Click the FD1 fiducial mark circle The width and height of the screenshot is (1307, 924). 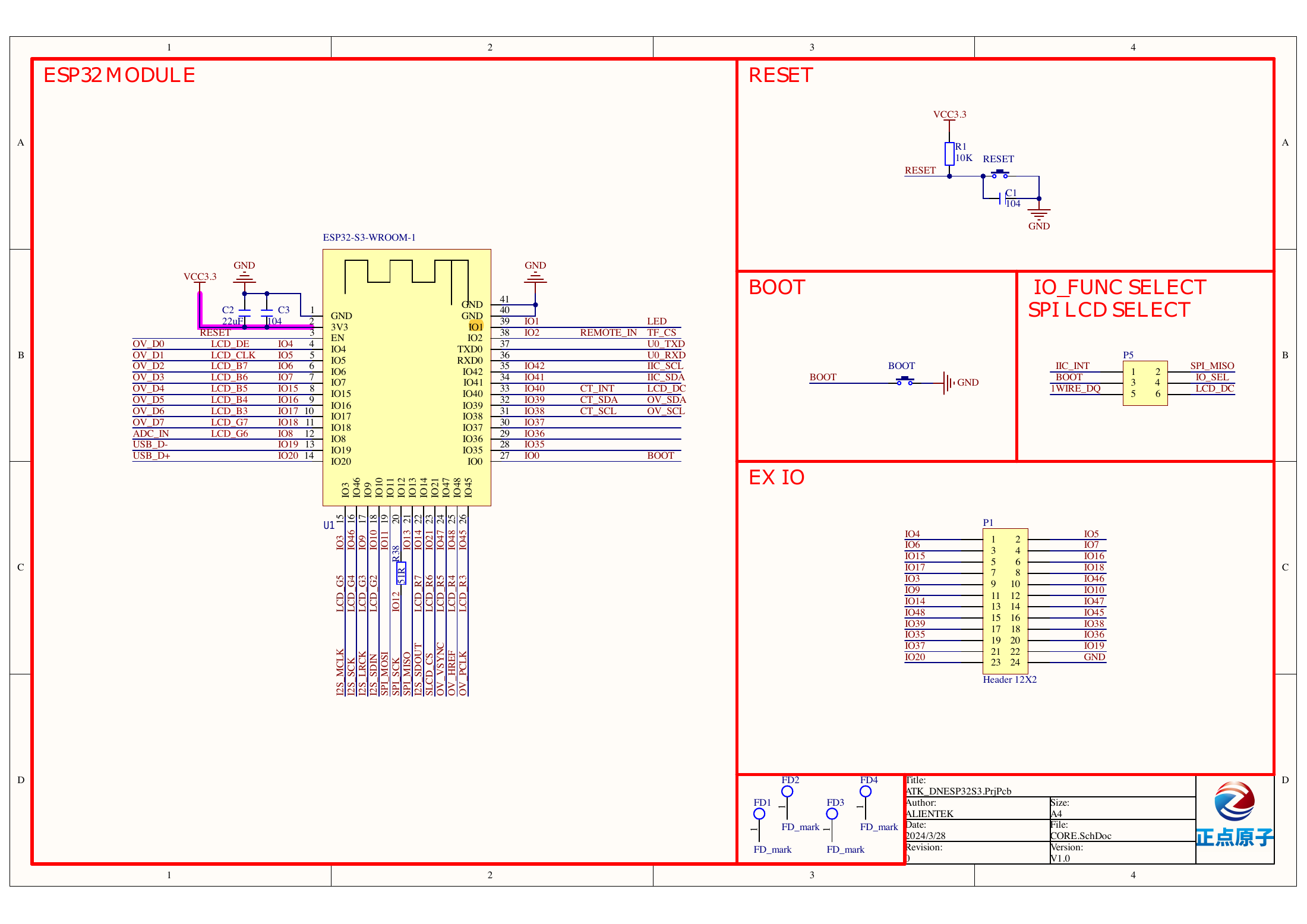[759, 814]
